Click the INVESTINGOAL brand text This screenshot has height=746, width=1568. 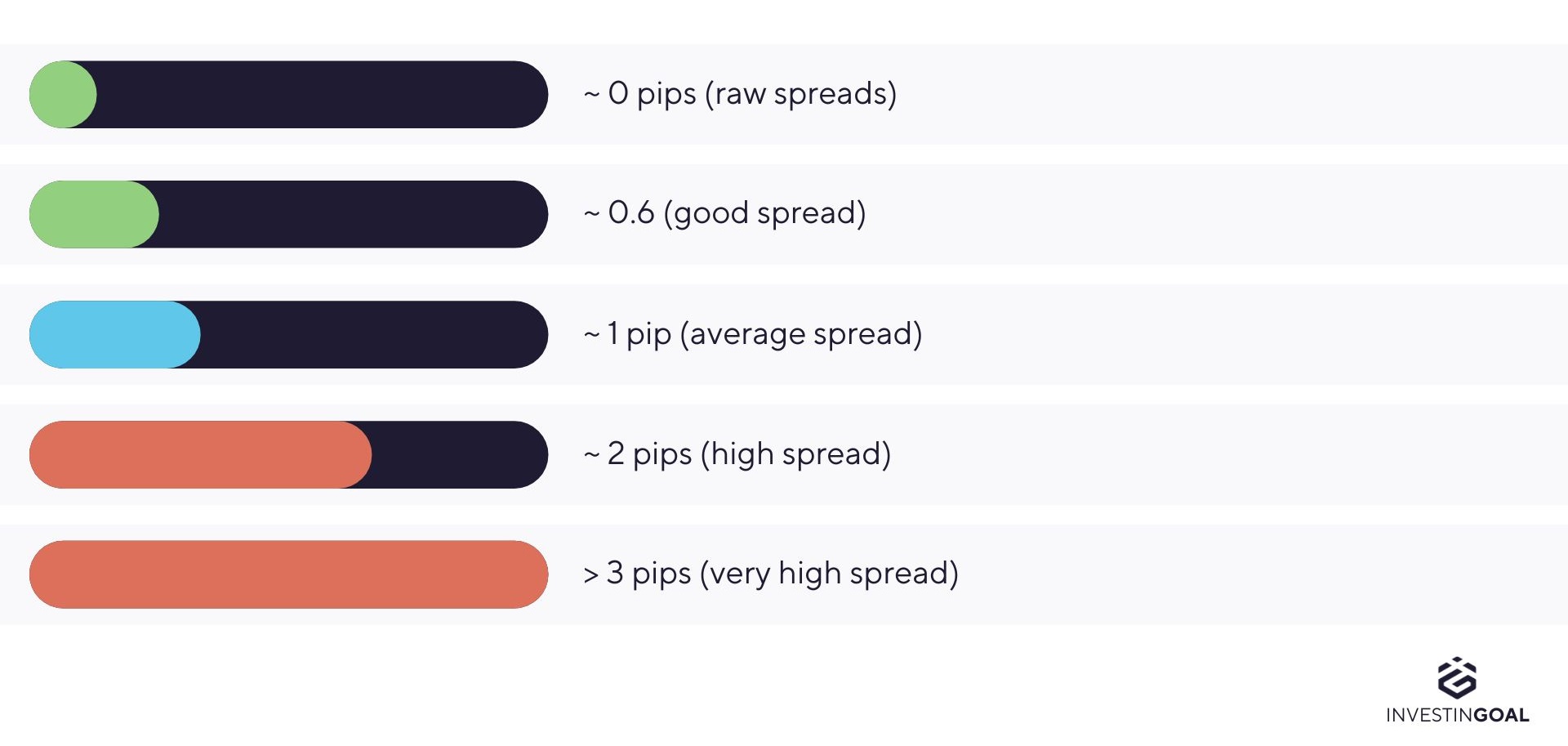point(1458,716)
